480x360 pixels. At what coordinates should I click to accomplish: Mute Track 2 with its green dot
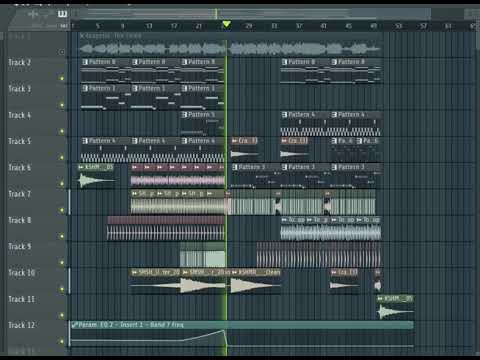(x=62, y=78)
